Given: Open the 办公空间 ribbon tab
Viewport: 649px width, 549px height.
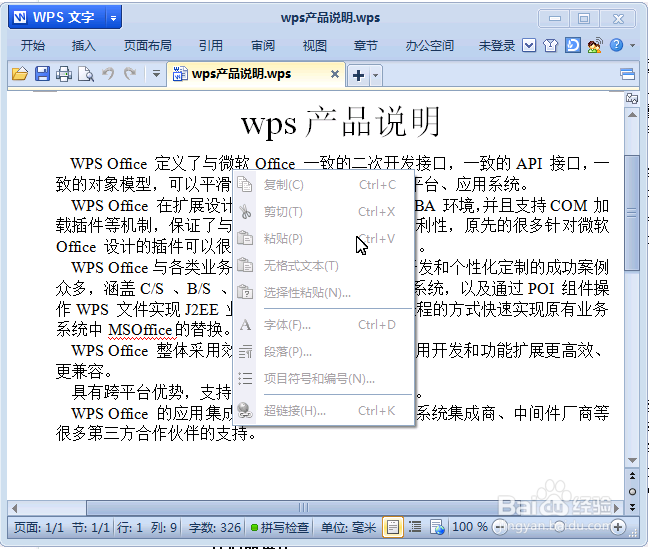Looking at the screenshot, I should 430,45.
